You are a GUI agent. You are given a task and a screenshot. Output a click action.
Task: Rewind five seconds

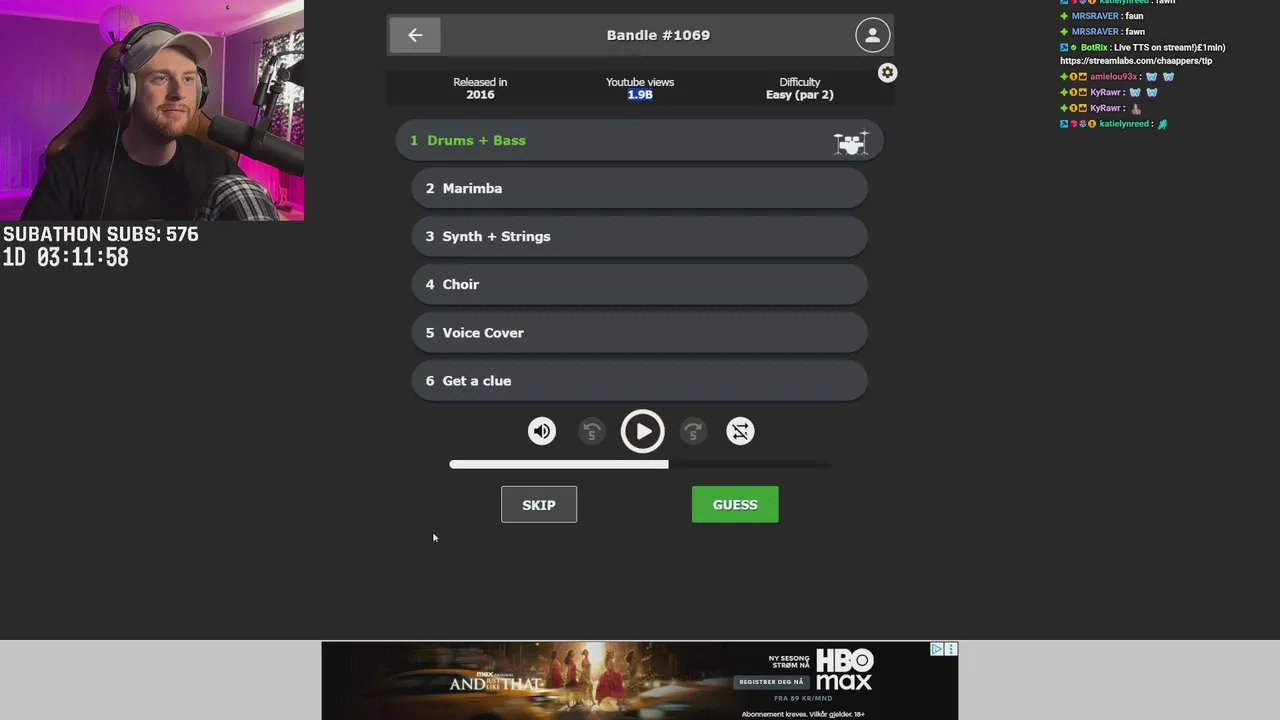[592, 431]
